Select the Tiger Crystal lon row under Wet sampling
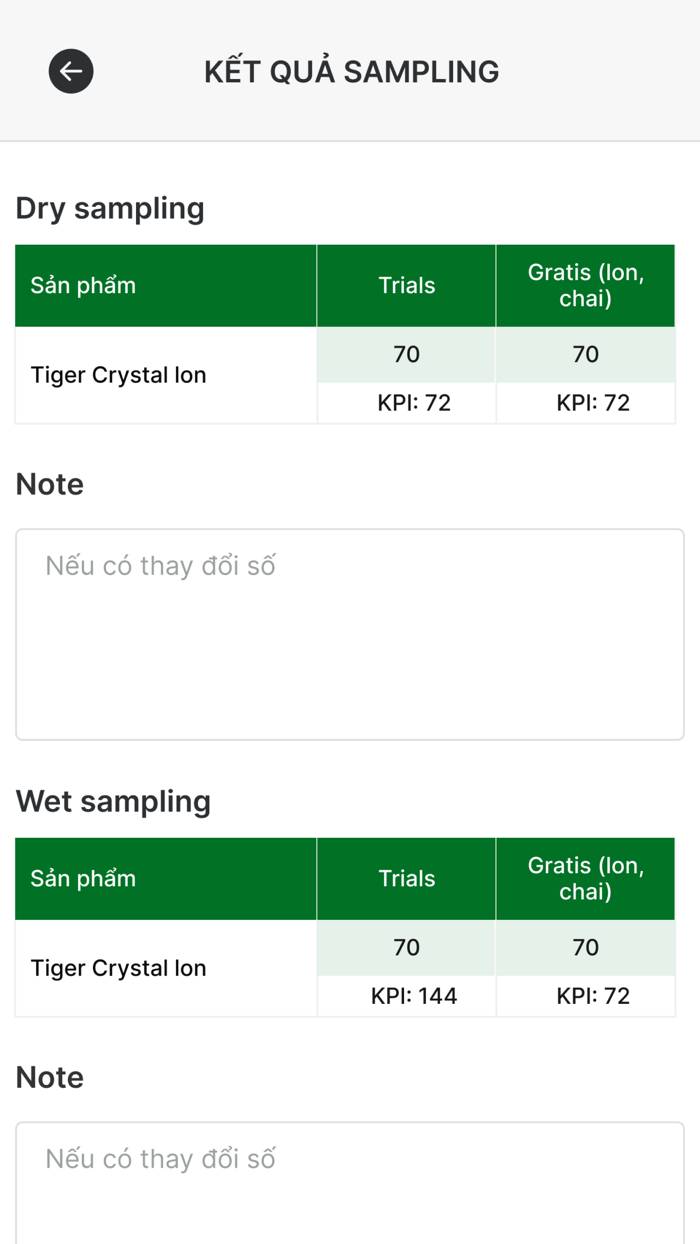This screenshot has width=700, height=1244. 119,969
